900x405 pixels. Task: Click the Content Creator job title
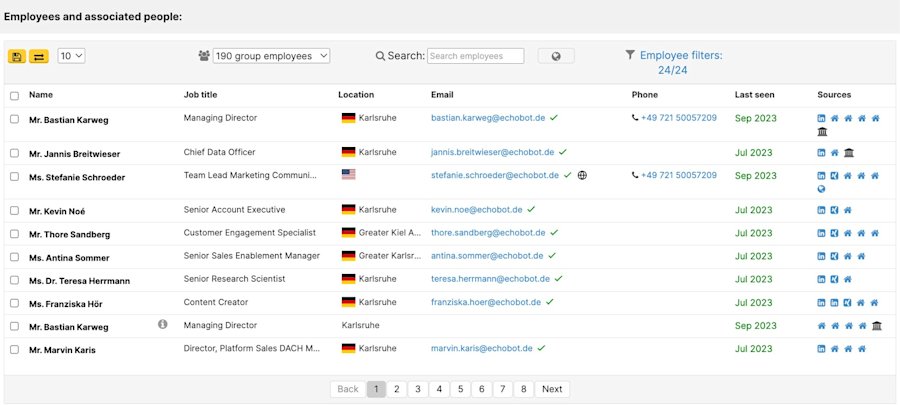point(214,302)
